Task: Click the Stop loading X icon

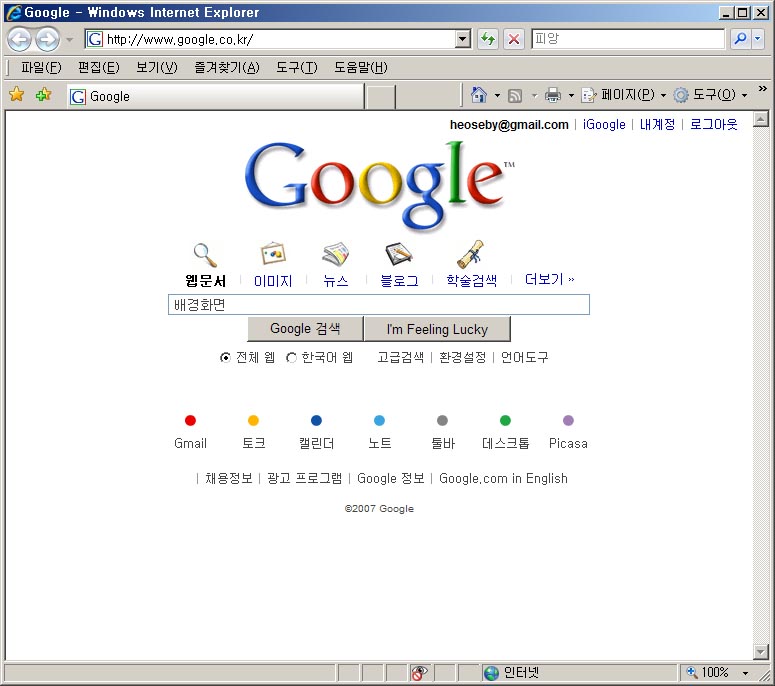Action: click(x=514, y=39)
